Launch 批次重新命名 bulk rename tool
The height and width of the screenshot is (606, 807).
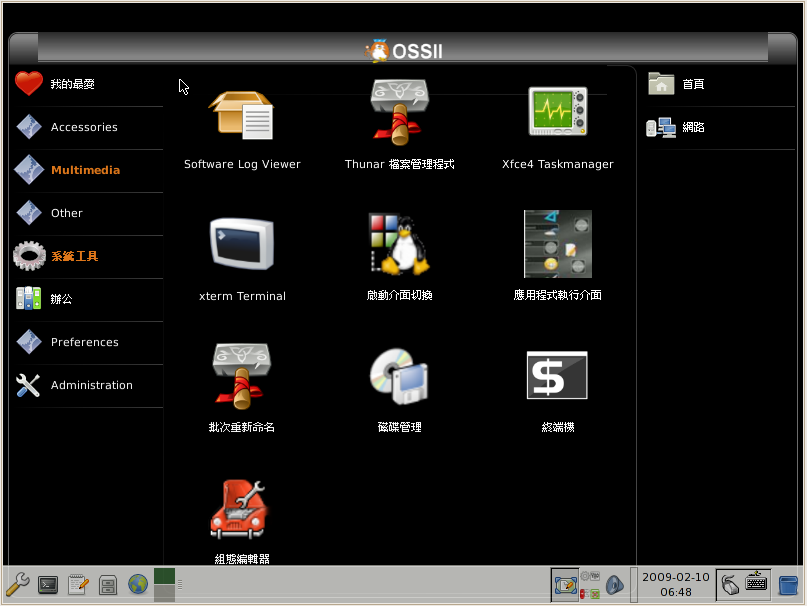[x=242, y=377]
